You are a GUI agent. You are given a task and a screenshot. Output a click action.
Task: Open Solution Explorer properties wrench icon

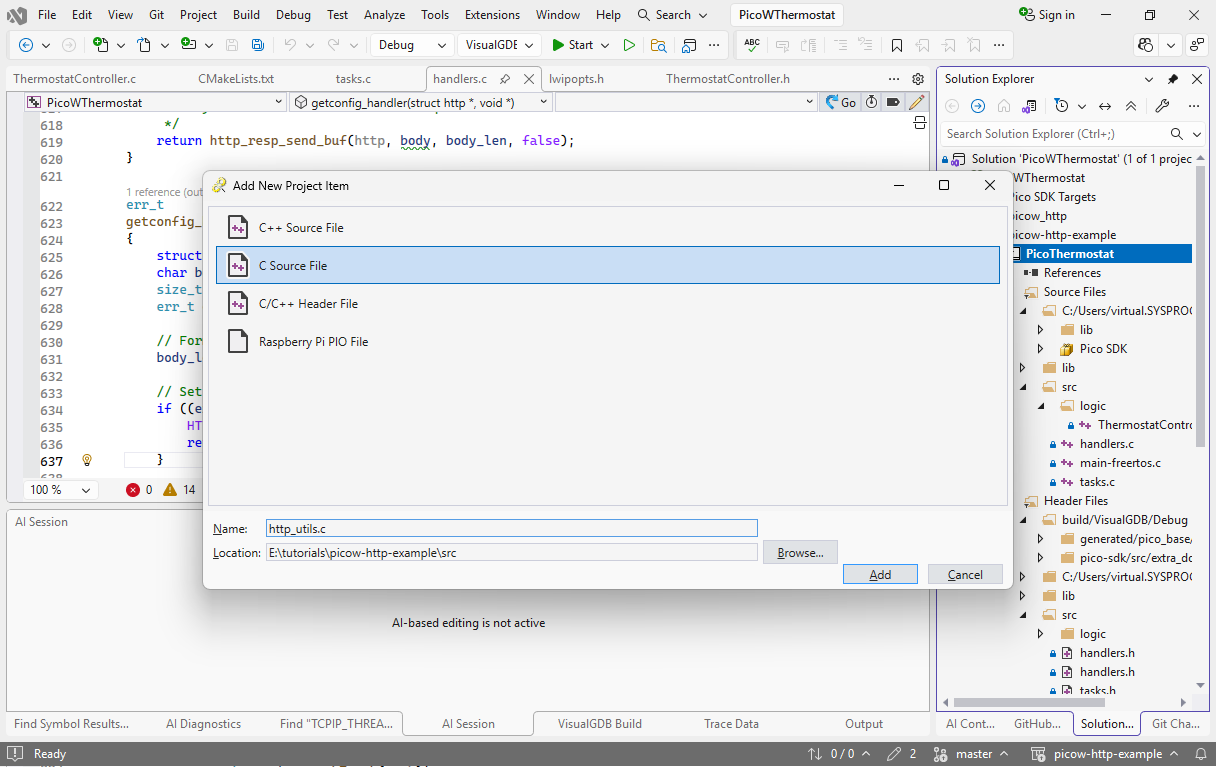click(1161, 106)
